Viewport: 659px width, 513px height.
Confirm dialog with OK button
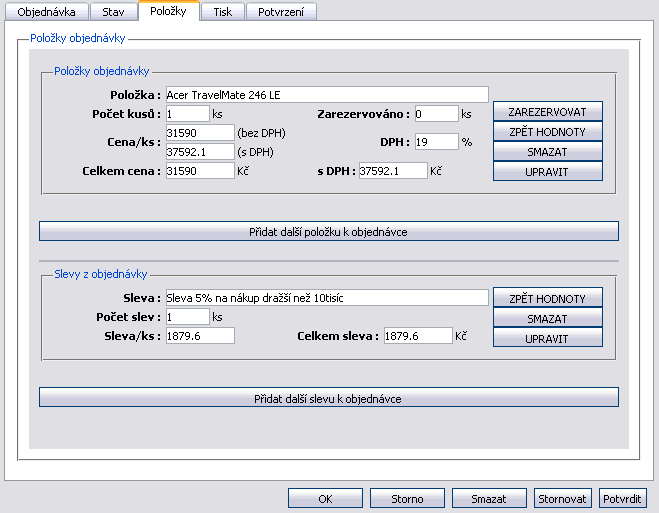325,499
